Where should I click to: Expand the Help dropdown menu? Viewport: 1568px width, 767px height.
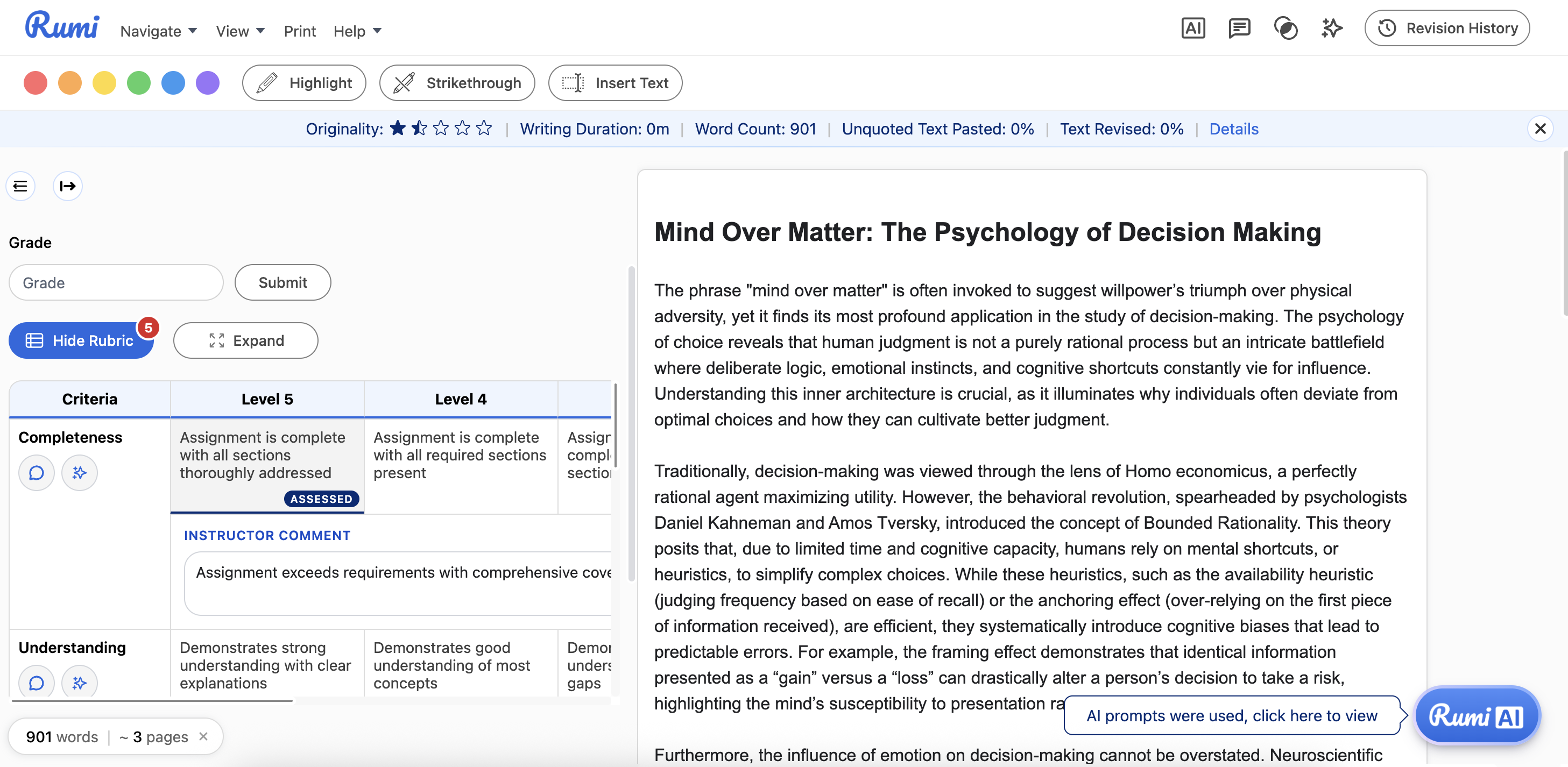pos(357,31)
